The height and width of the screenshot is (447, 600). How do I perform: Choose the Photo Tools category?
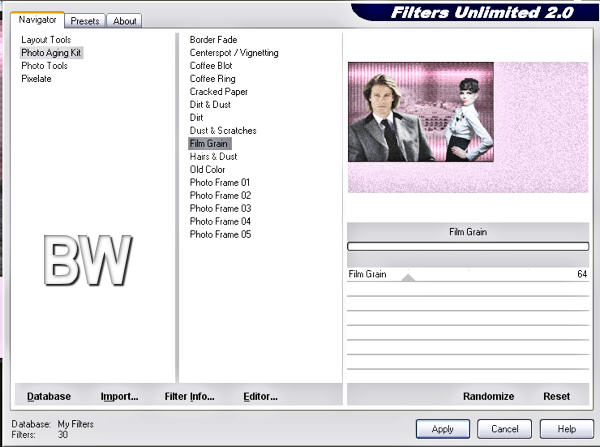[45, 66]
